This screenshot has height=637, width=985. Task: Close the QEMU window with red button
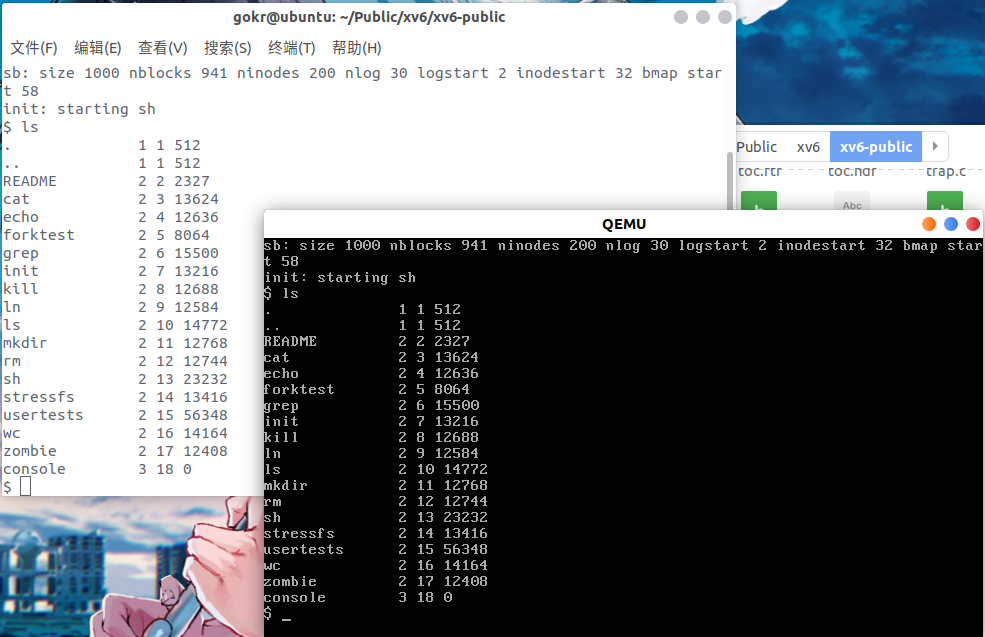pos(973,224)
